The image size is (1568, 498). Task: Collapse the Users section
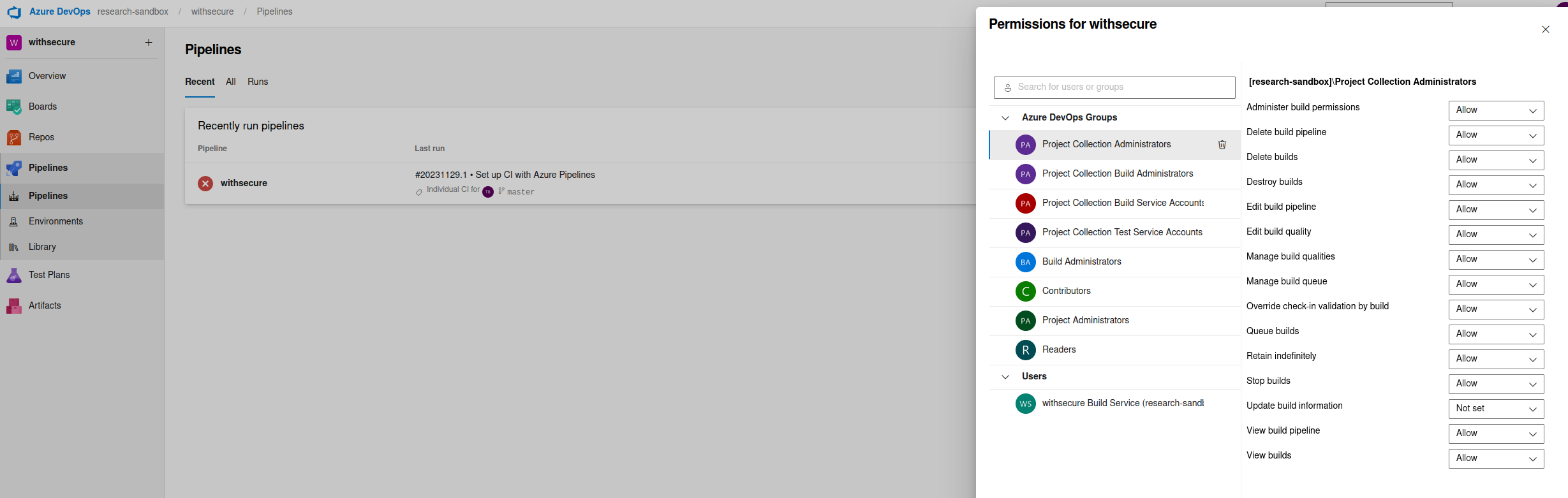click(x=1005, y=377)
